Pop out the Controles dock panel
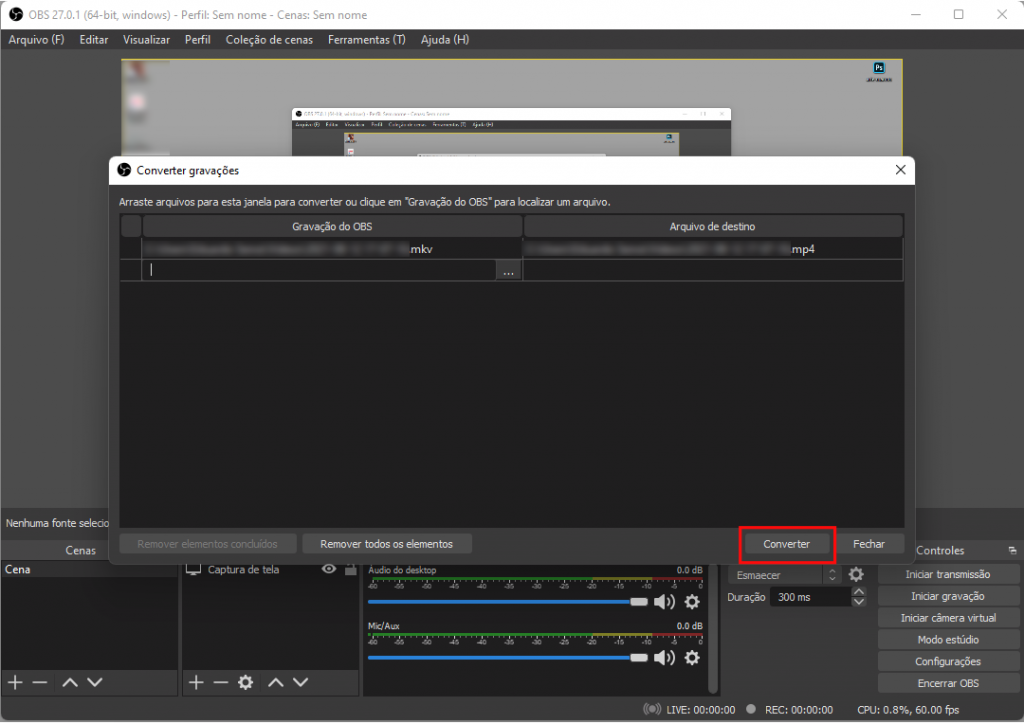The image size is (1024, 724). (1011, 551)
